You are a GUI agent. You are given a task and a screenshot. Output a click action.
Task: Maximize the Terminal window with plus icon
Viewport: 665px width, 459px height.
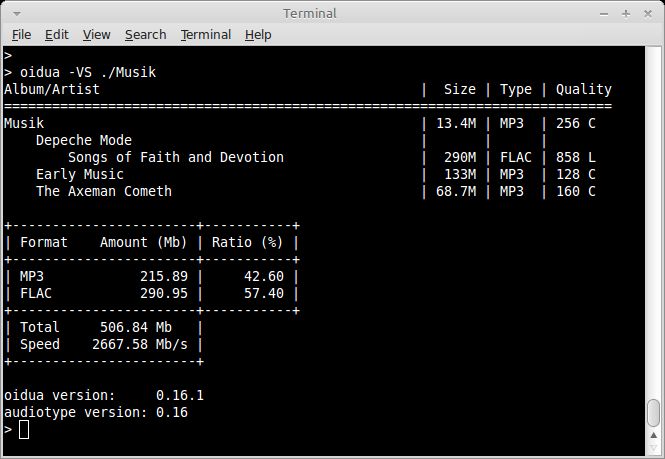(x=626, y=14)
